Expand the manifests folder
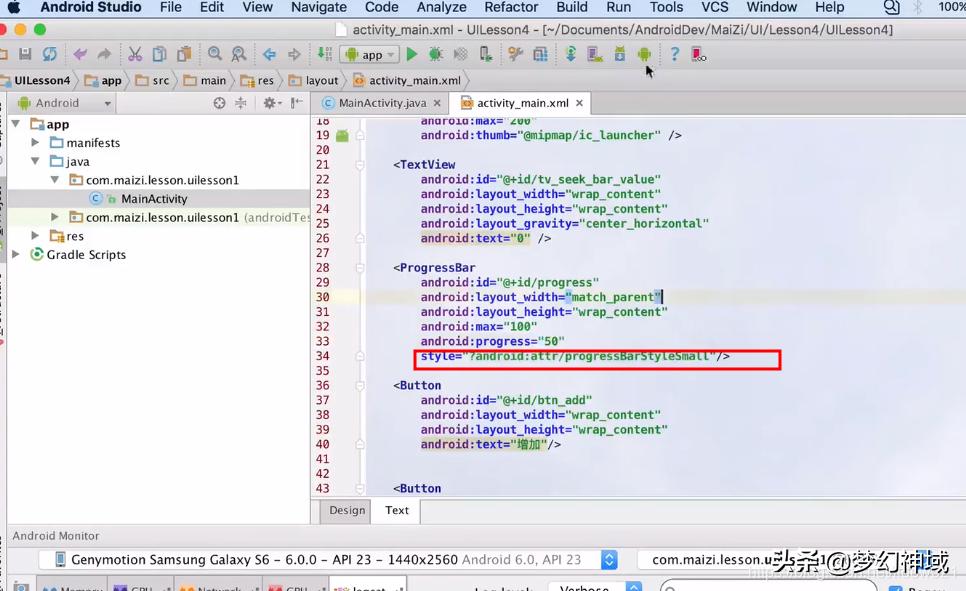The width and height of the screenshot is (966, 591). pos(35,143)
